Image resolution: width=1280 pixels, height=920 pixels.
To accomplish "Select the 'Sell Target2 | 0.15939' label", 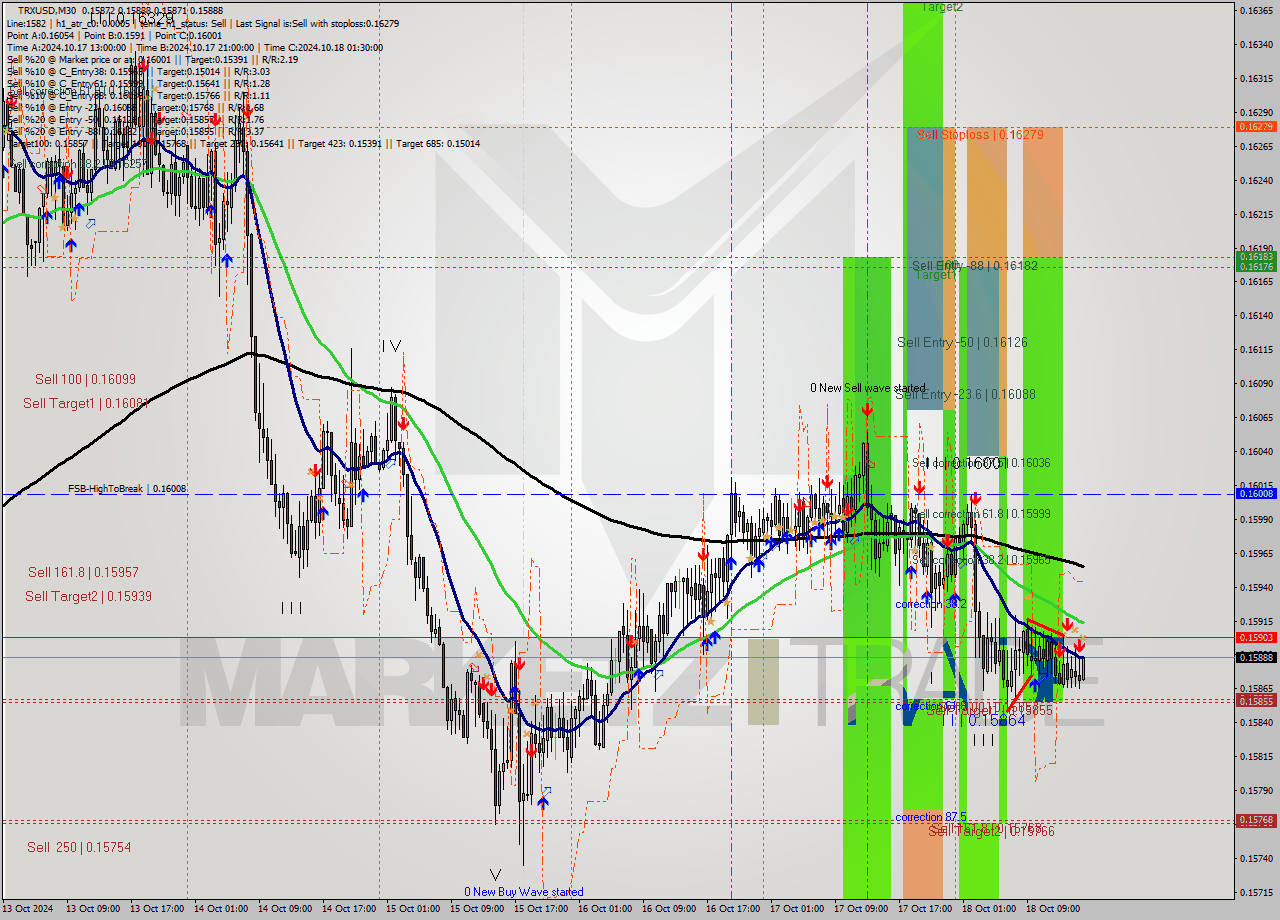I will 88,596.
